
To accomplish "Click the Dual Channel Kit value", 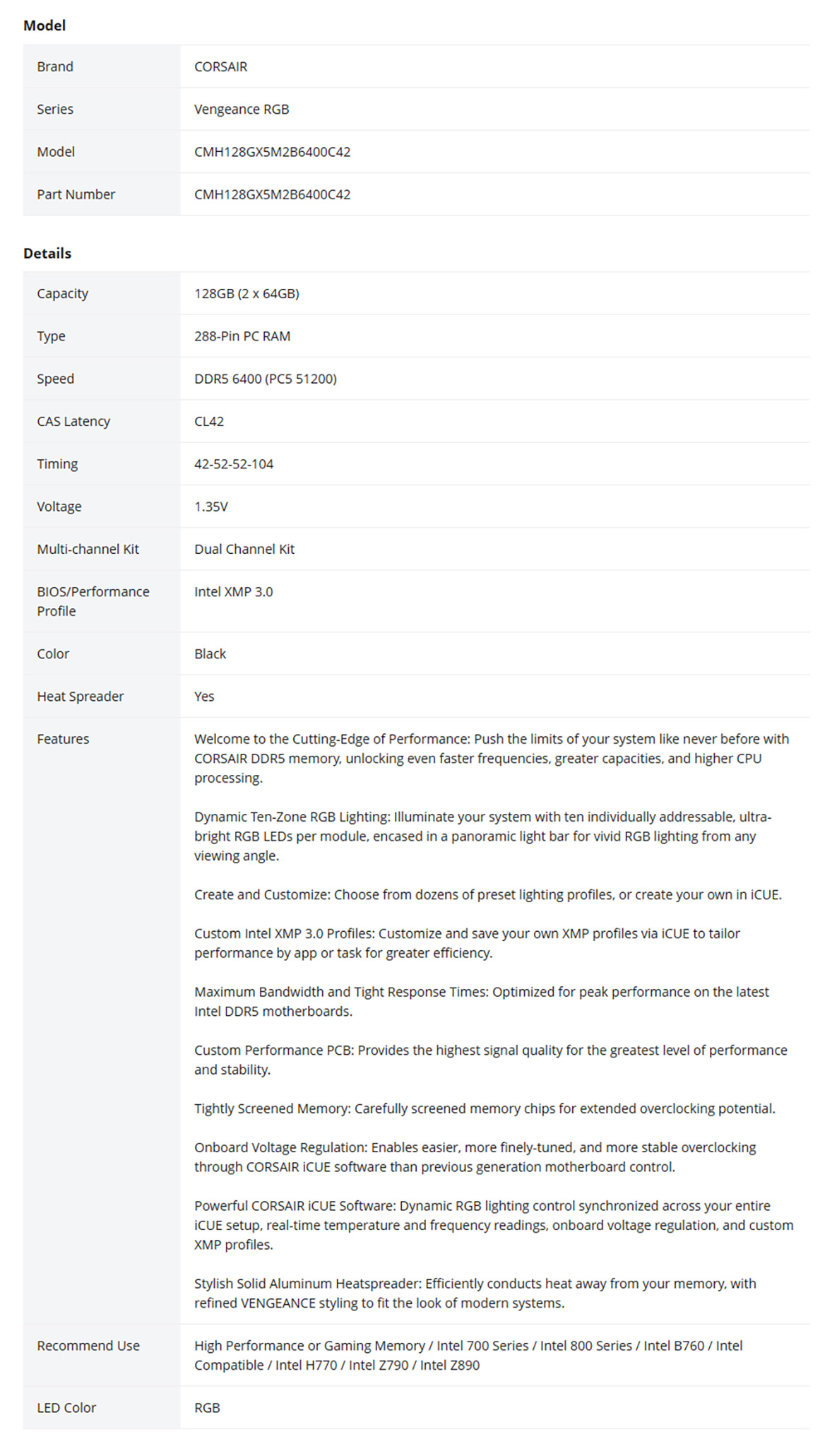I will click(244, 548).
